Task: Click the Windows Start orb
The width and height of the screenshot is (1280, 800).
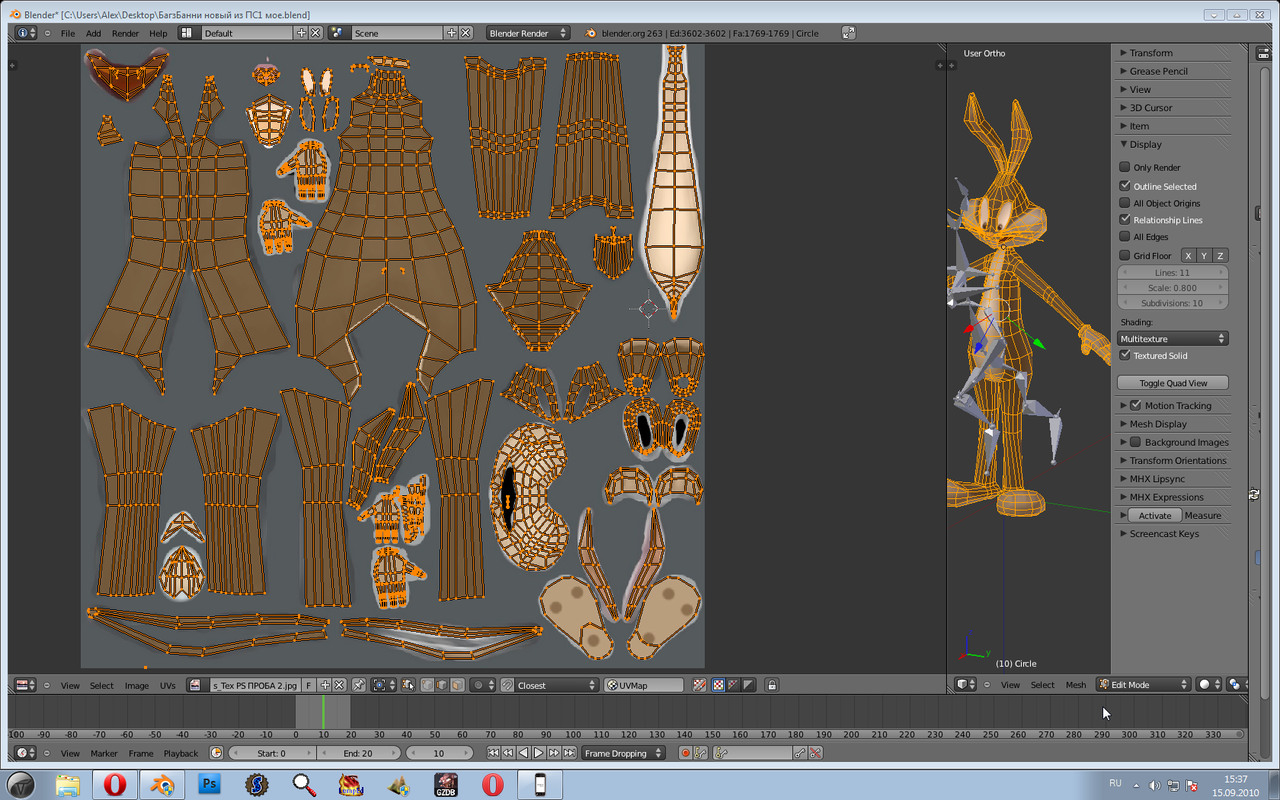Action: click(x=21, y=784)
